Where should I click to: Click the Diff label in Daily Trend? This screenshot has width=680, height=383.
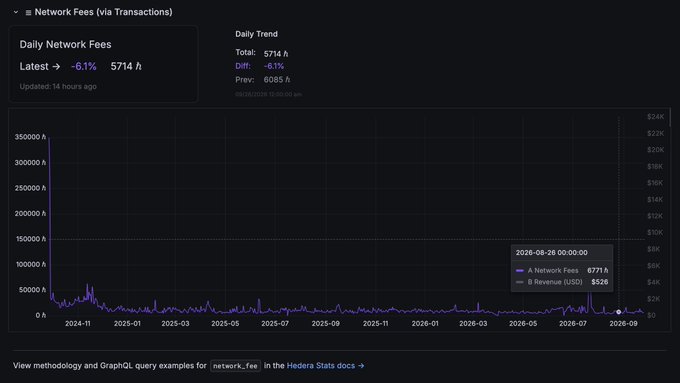[x=243, y=66]
